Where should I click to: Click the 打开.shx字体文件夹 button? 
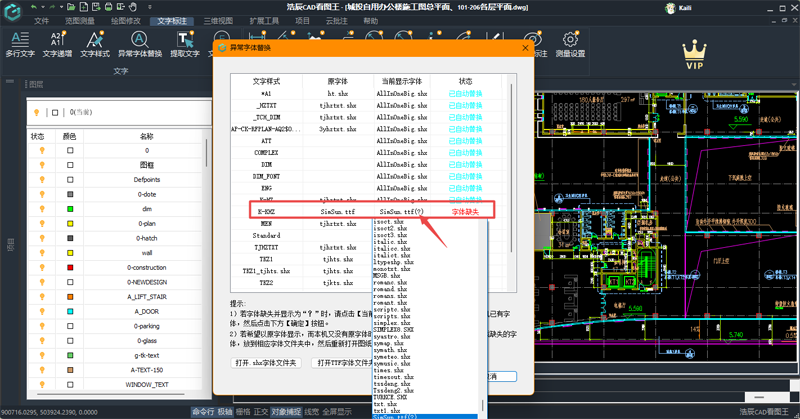266,362
